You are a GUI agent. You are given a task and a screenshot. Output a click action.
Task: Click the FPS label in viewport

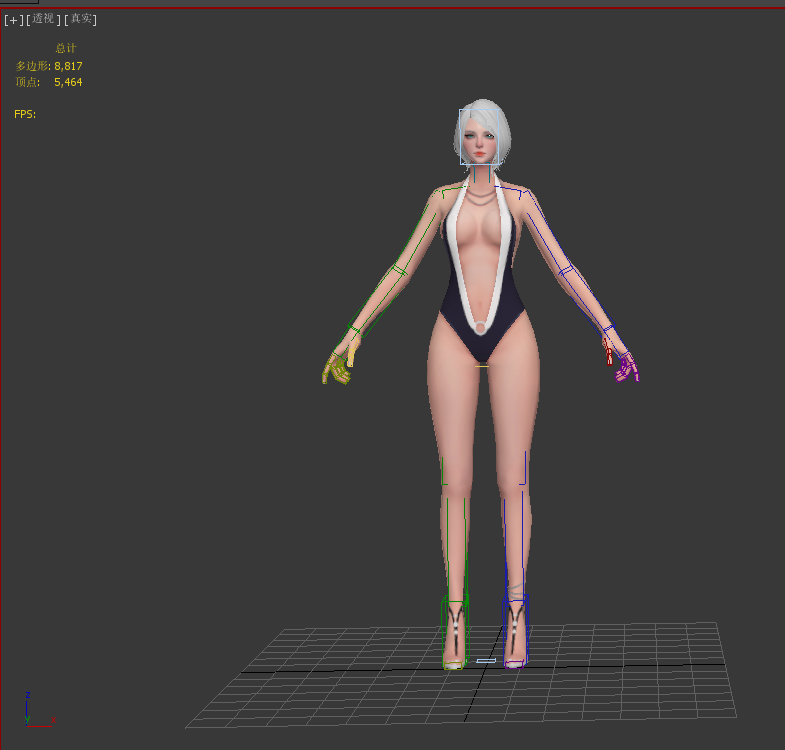[x=25, y=114]
